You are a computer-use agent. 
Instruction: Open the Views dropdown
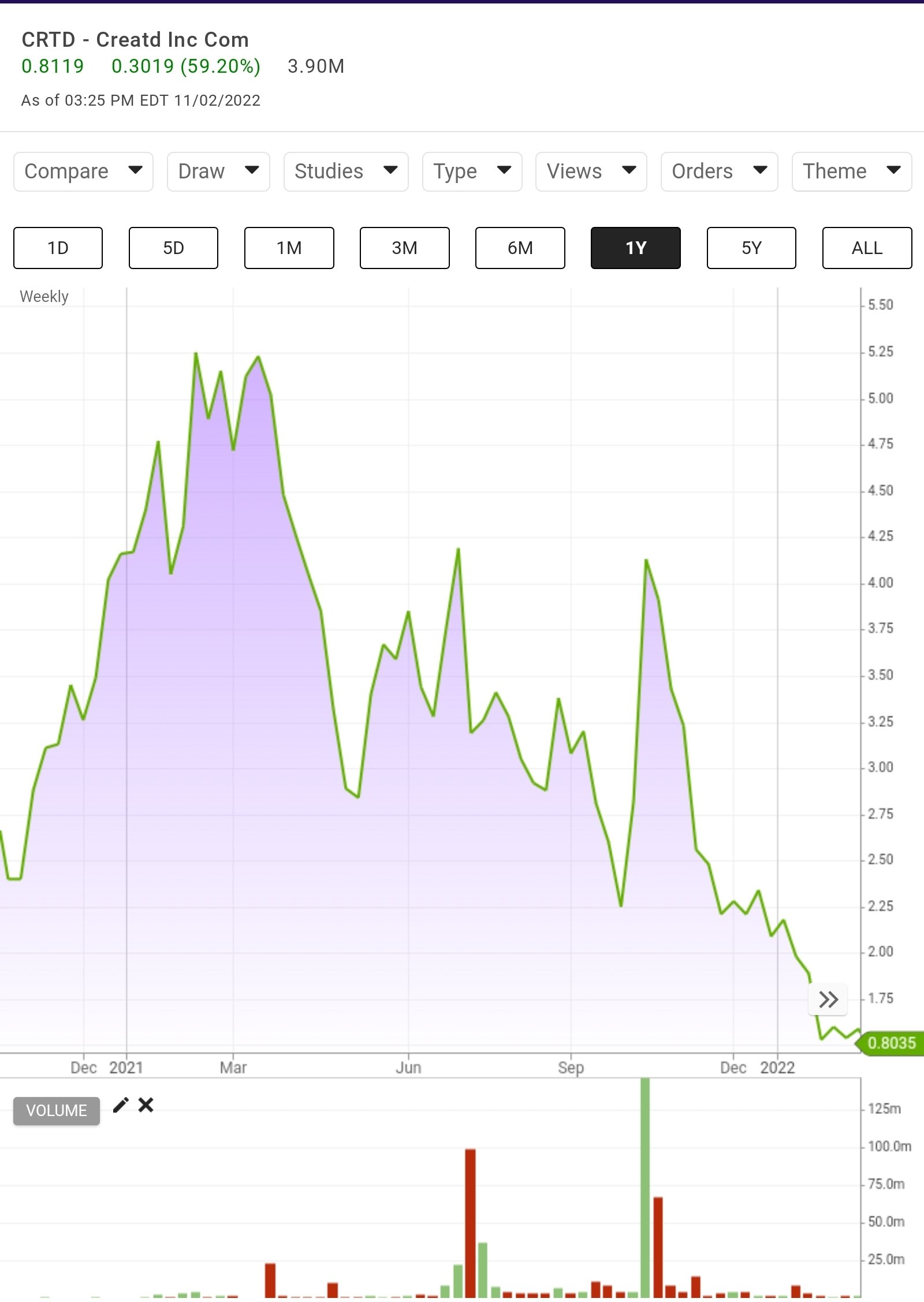click(590, 171)
